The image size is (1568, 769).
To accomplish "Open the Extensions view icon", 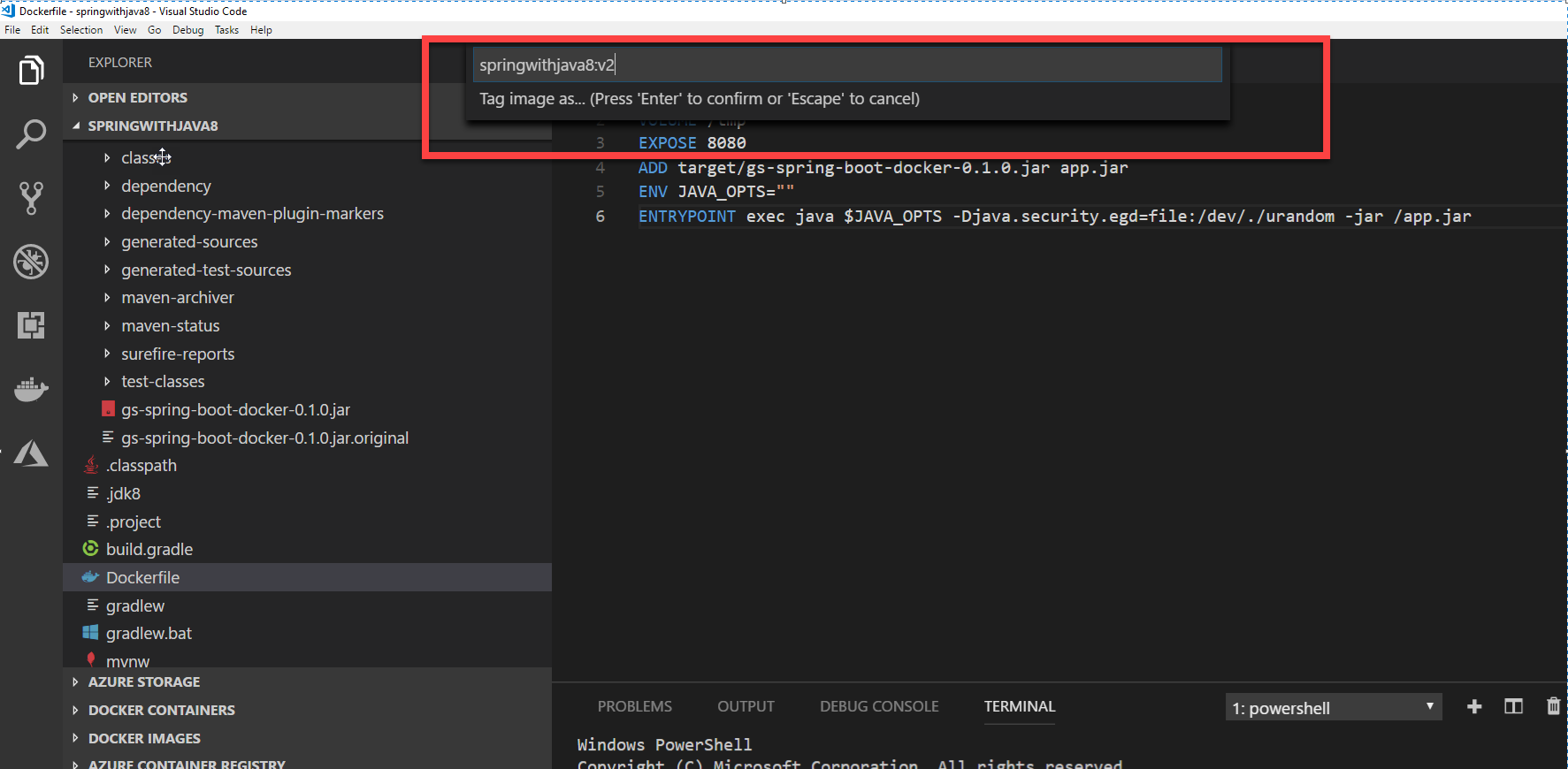I will click(31, 325).
